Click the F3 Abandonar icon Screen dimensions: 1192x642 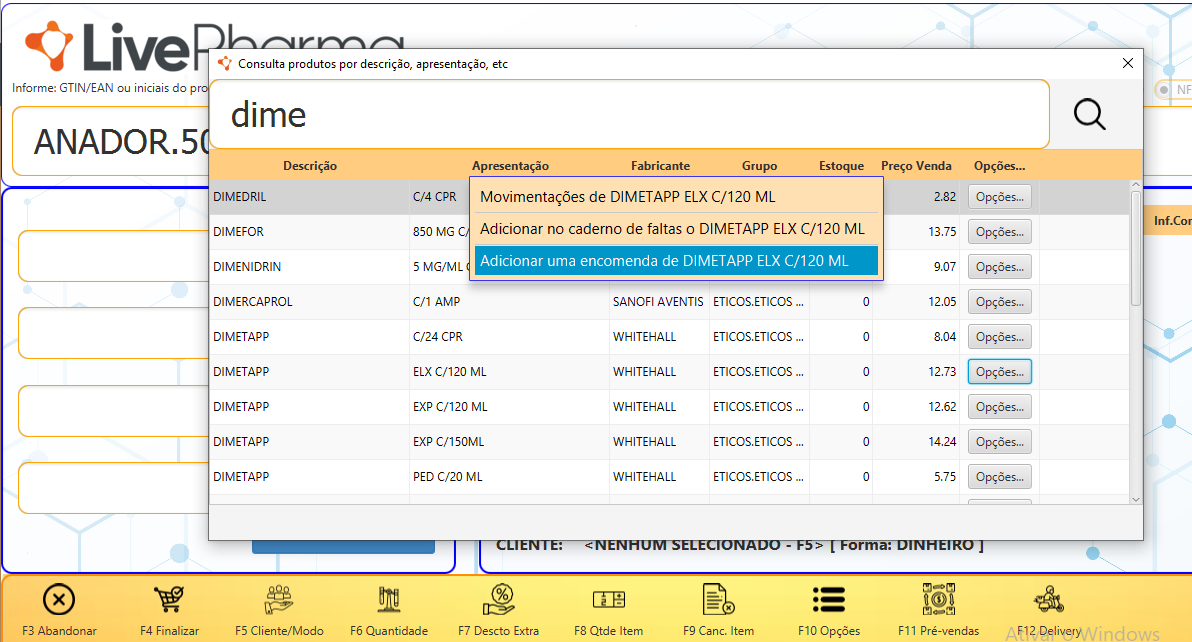(59, 600)
